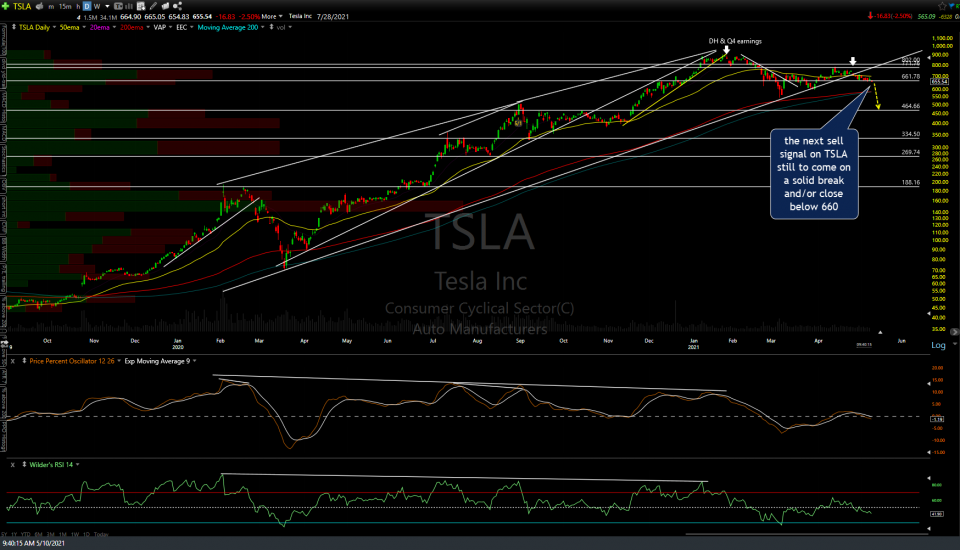
Task: Switch to the 15m timeframe
Action: coord(65,6)
